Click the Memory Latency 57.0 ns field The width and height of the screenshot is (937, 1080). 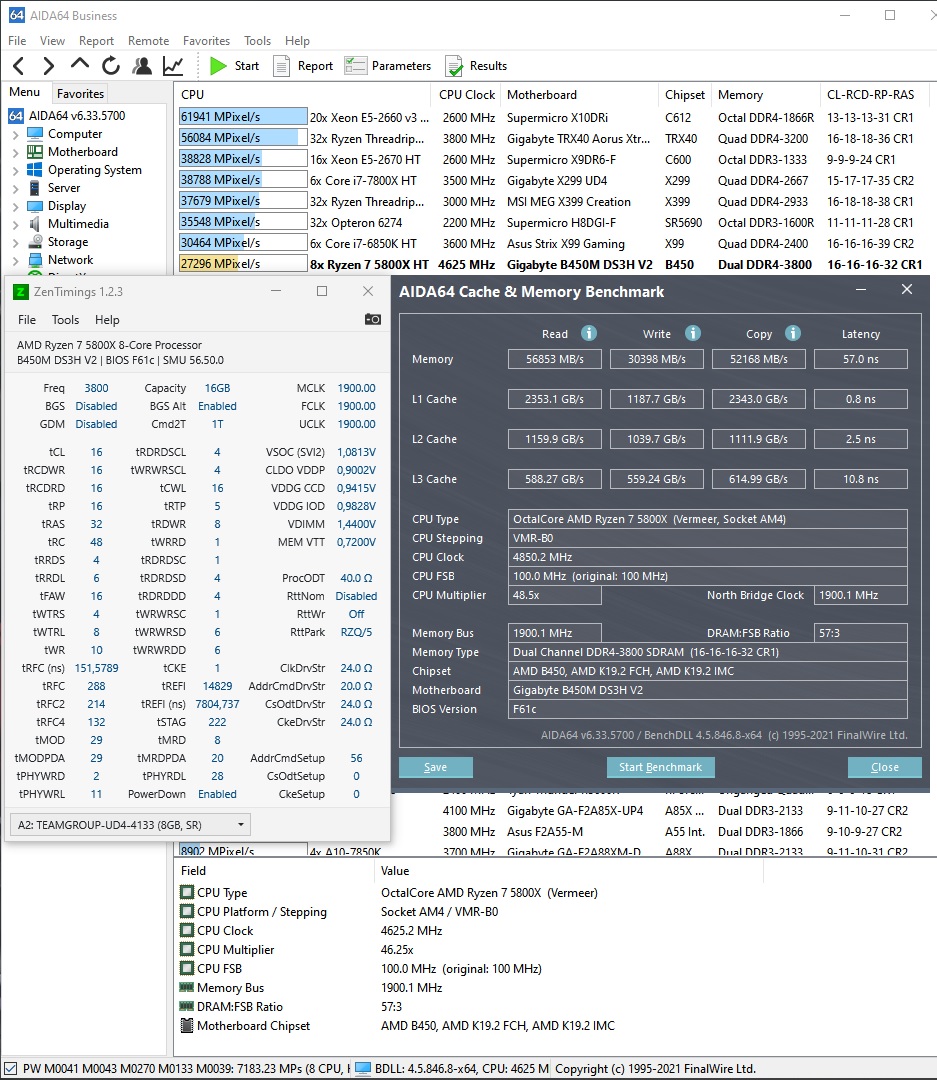click(861, 359)
